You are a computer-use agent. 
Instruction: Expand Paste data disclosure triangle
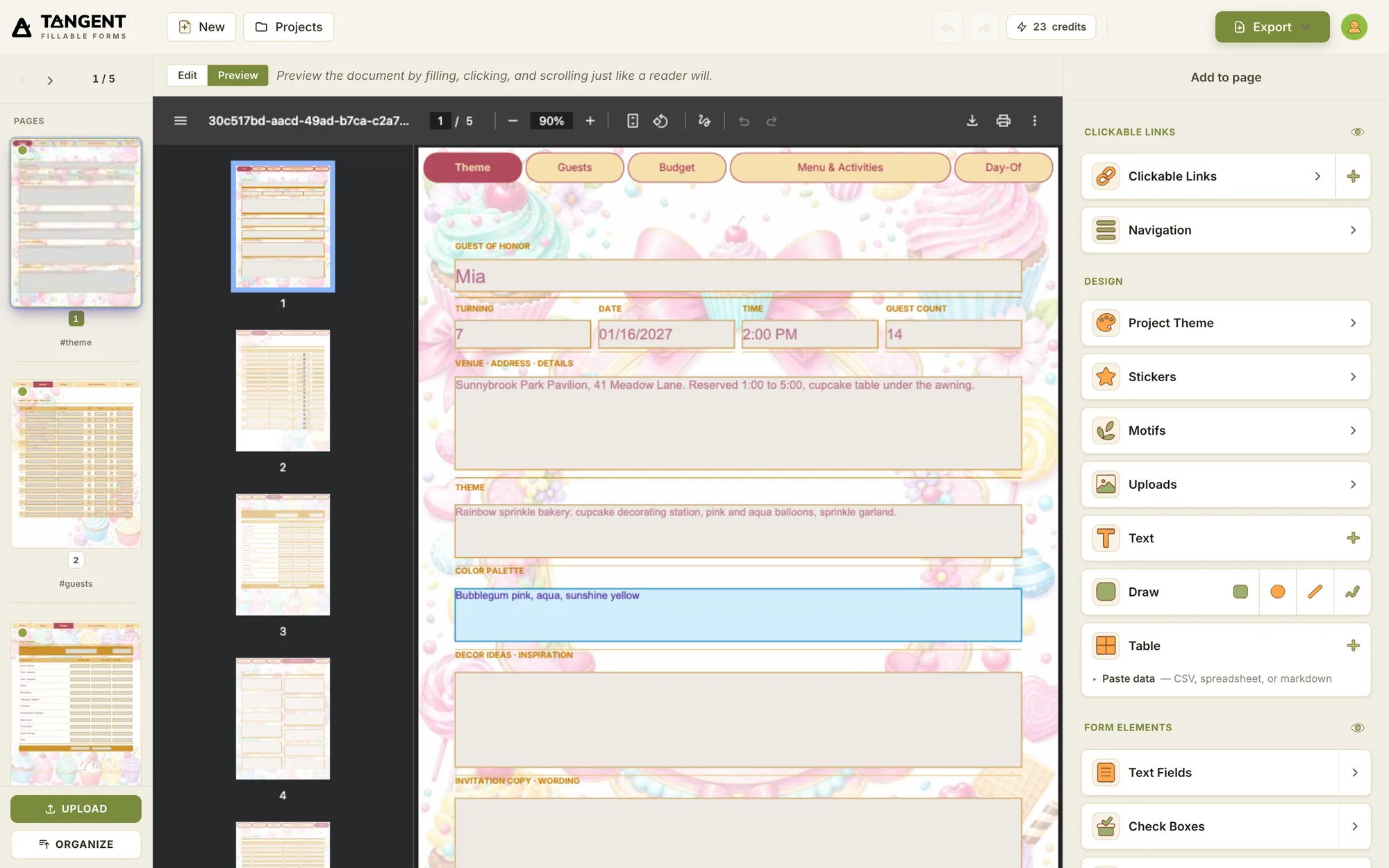pos(1095,679)
